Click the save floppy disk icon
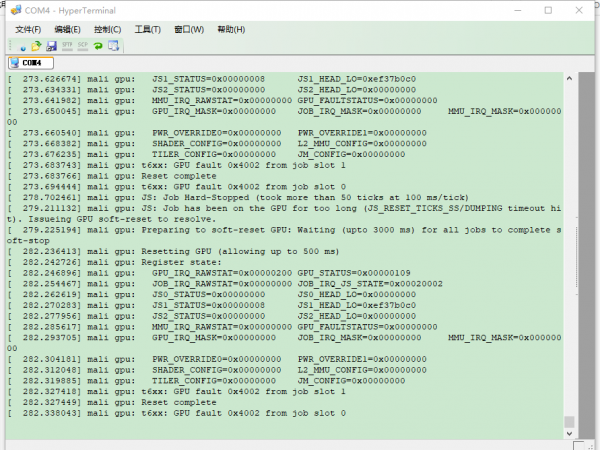Image resolution: width=600 pixels, height=450 pixels. pyautogui.click(x=51, y=46)
